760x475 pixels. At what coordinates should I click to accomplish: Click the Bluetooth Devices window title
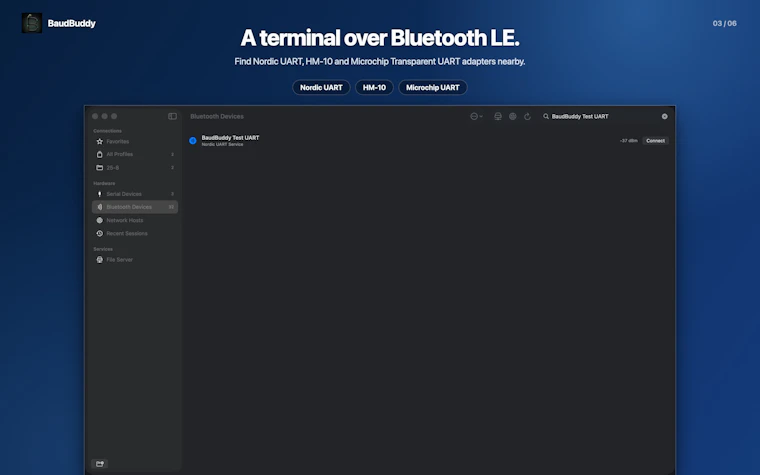pyautogui.click(x=217, y=116)
